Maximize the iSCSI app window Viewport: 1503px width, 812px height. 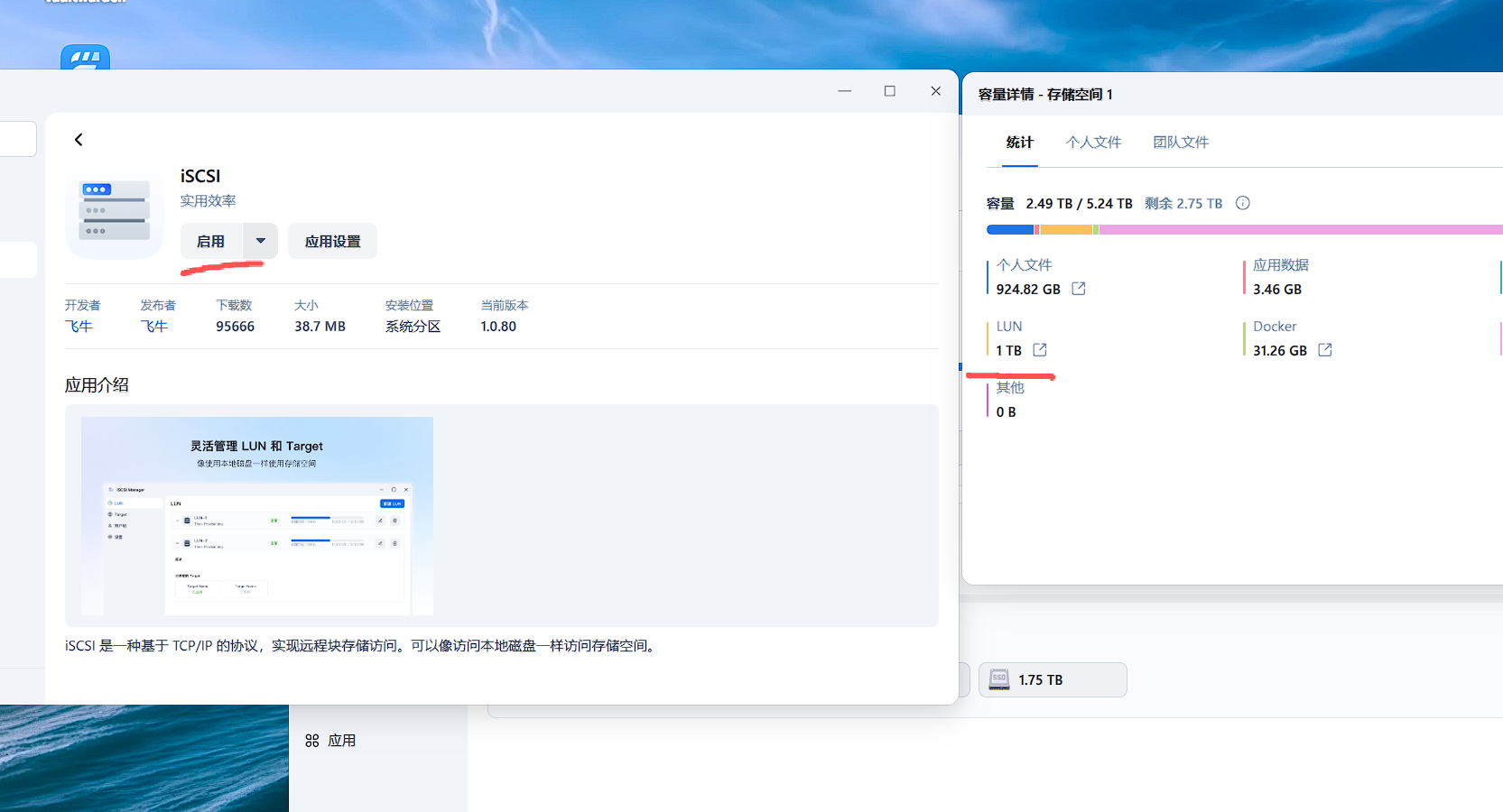(890, 91)
